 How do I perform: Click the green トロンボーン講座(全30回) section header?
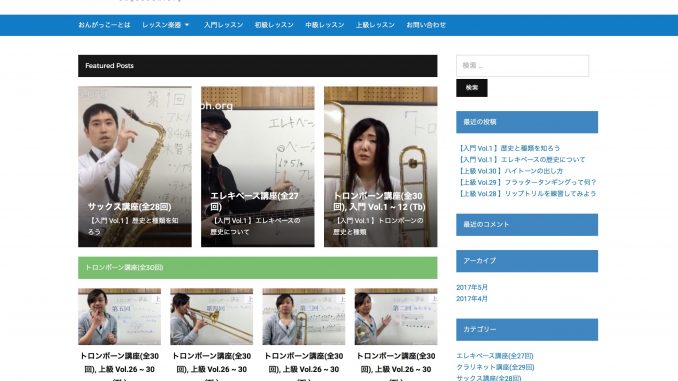click(x=258, y=268)
